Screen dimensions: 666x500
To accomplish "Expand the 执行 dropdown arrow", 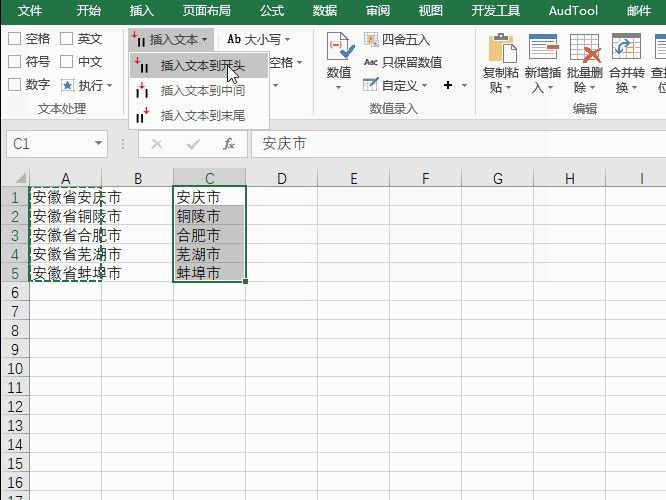I will [x=110, y=86].
